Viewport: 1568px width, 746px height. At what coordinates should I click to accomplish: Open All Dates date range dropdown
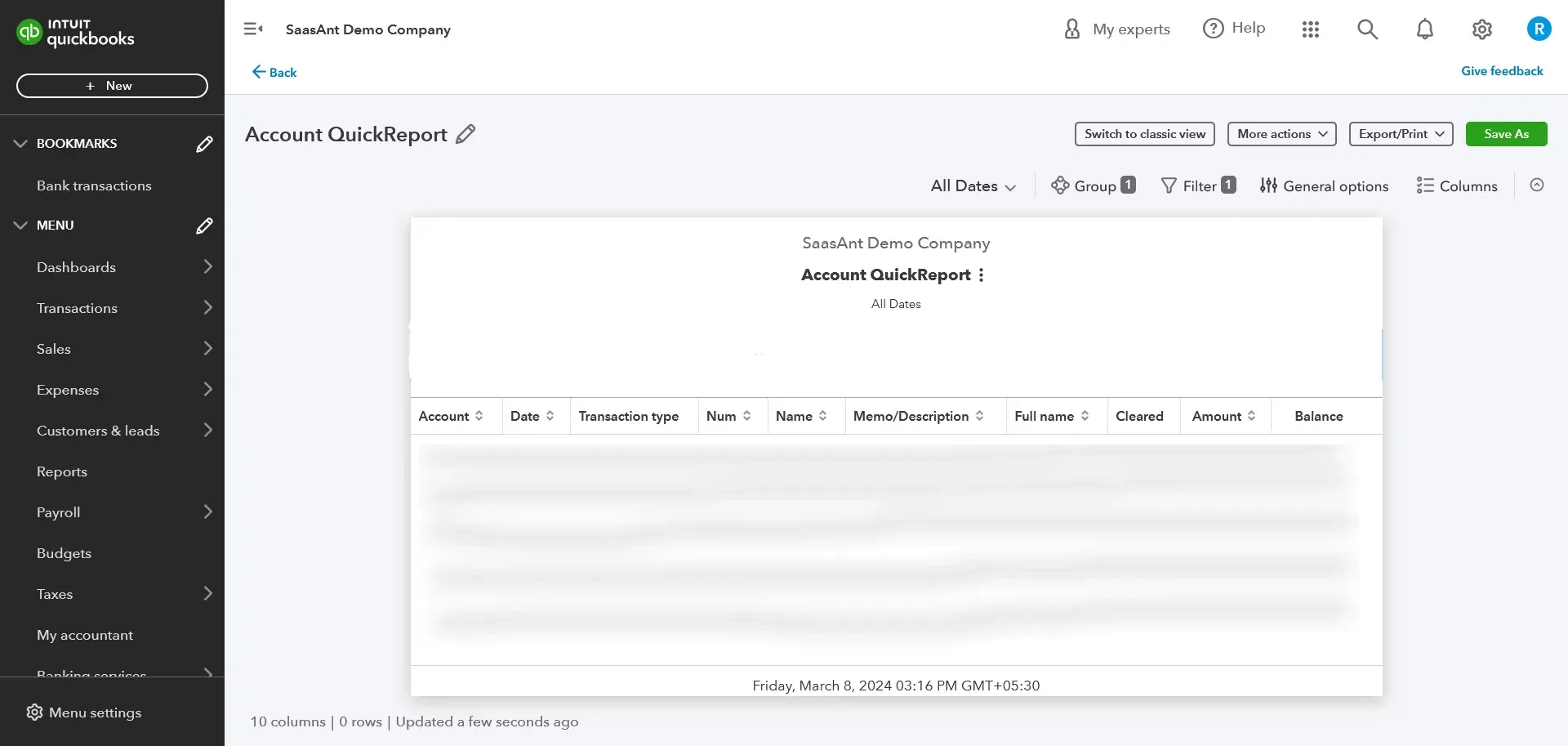coord(973,185)
